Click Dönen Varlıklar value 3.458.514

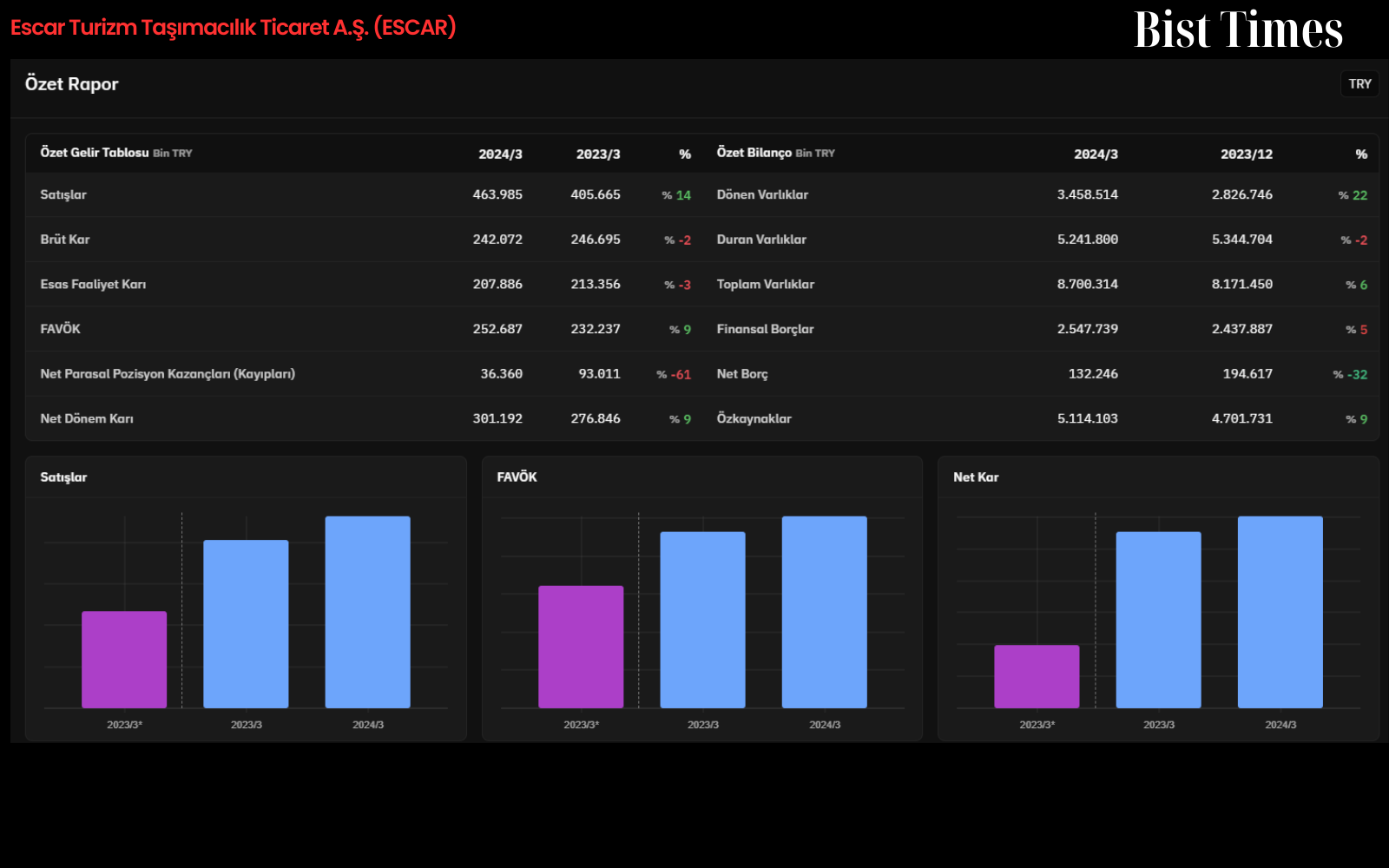tap(1088, 194)
